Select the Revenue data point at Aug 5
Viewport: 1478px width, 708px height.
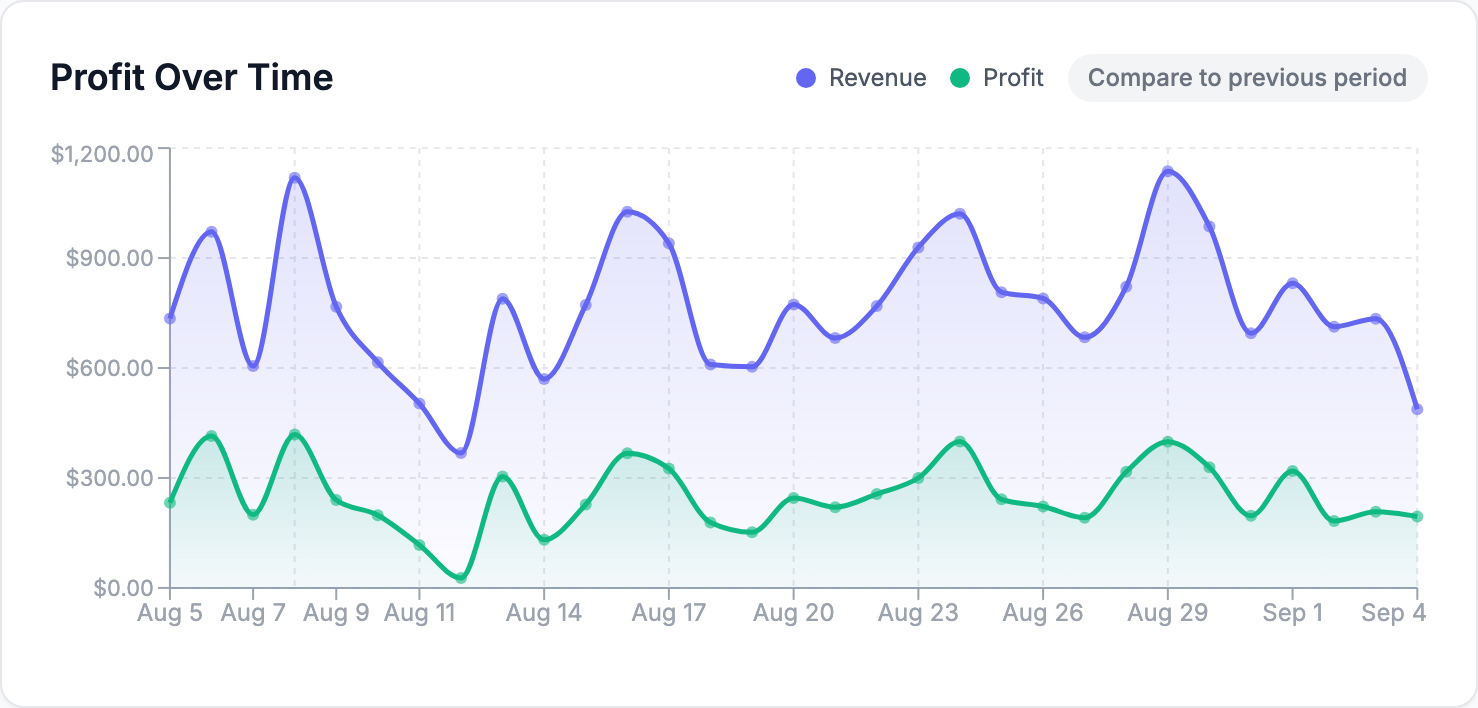(x=170, y=318)
